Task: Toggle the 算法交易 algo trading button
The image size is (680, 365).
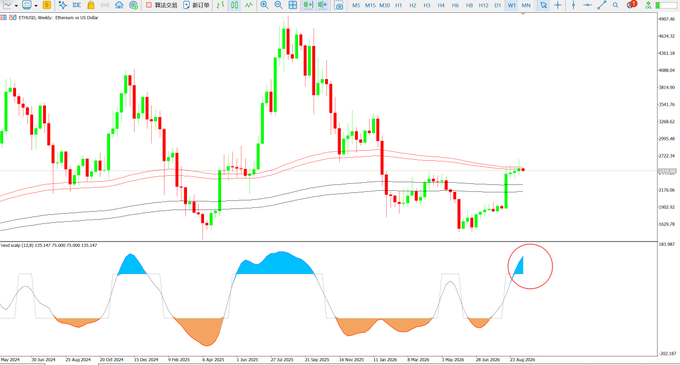Action: 161,5
